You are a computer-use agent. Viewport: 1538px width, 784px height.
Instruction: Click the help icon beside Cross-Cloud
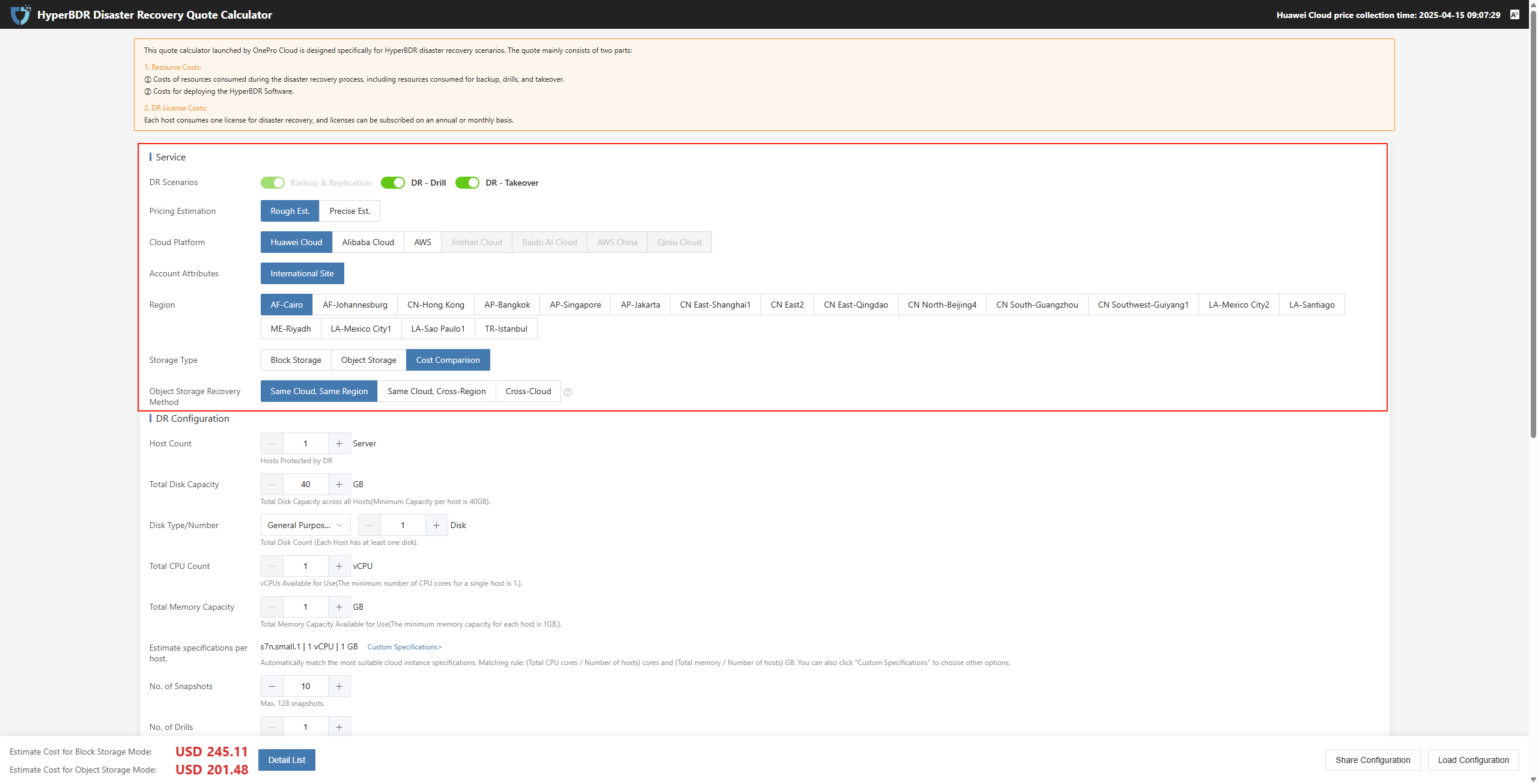tap(568, 392)
